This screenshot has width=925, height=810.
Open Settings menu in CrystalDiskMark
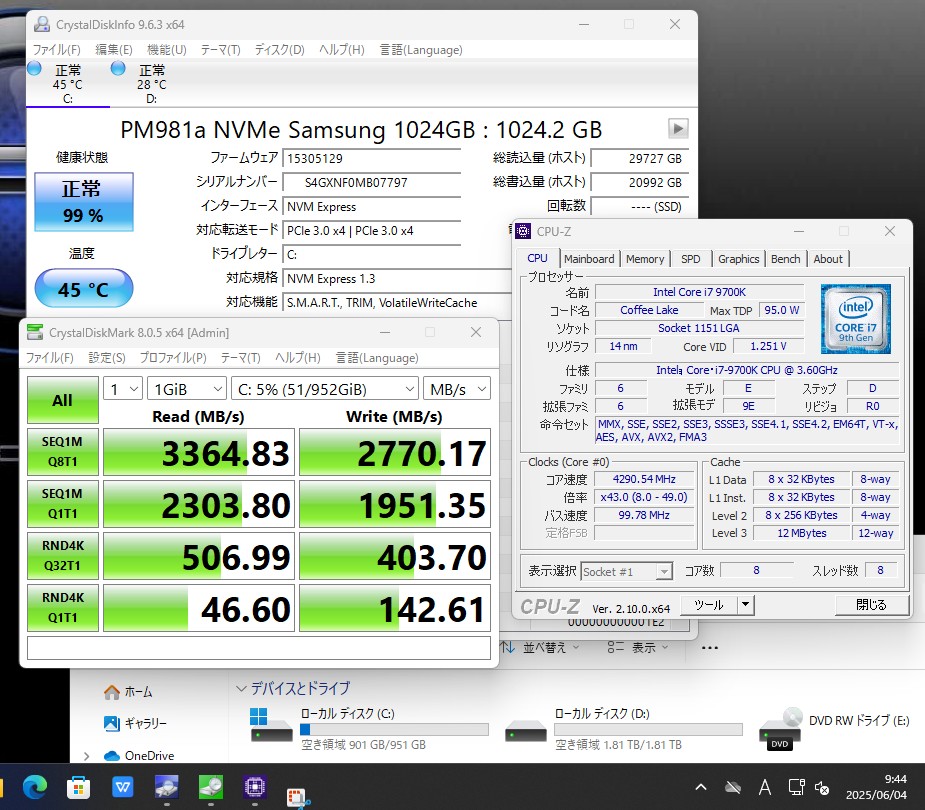[x=107, y=358]
